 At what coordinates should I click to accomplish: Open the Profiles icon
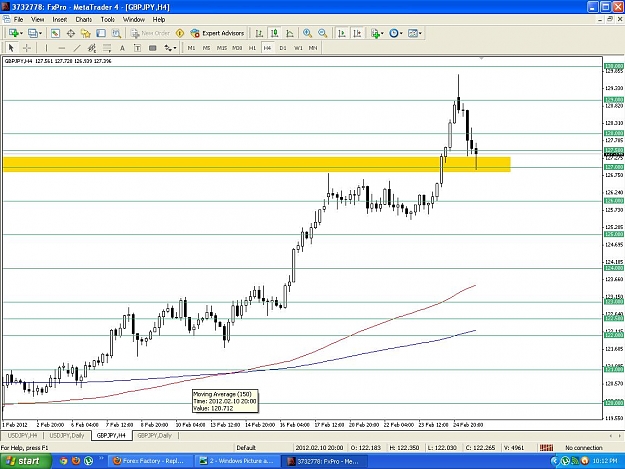(33, 33)
